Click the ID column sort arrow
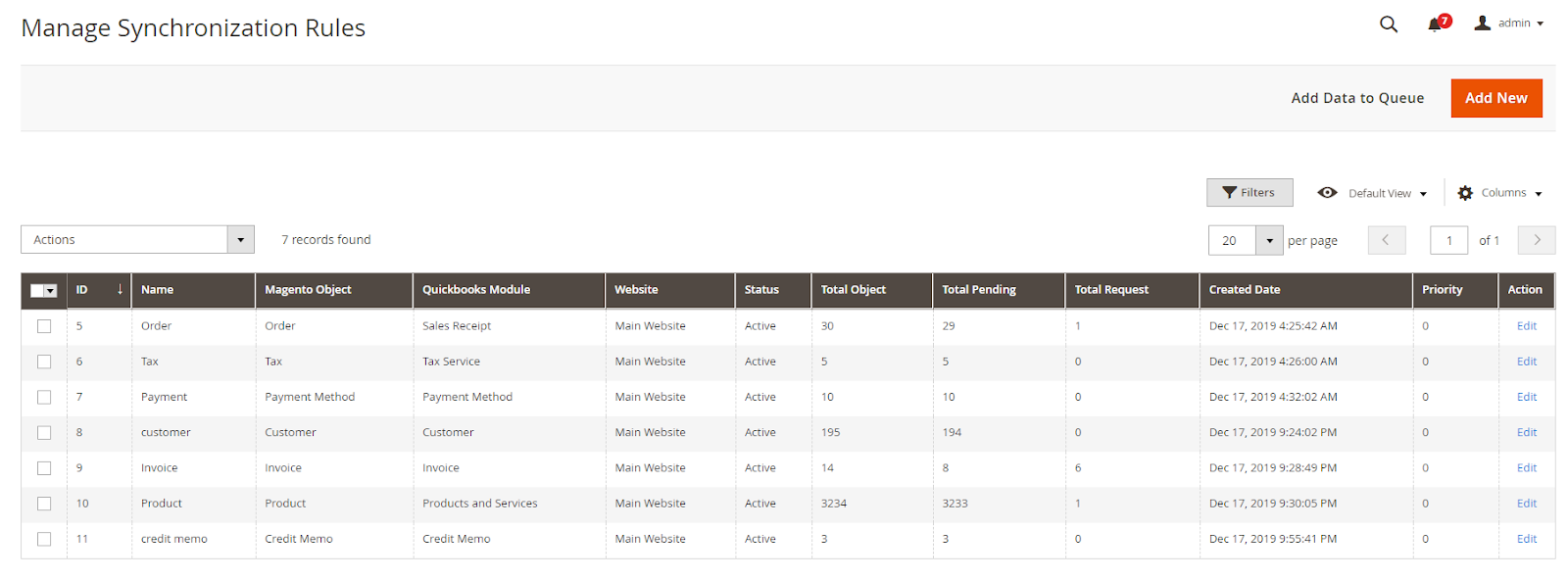 [x=120, y=289]
